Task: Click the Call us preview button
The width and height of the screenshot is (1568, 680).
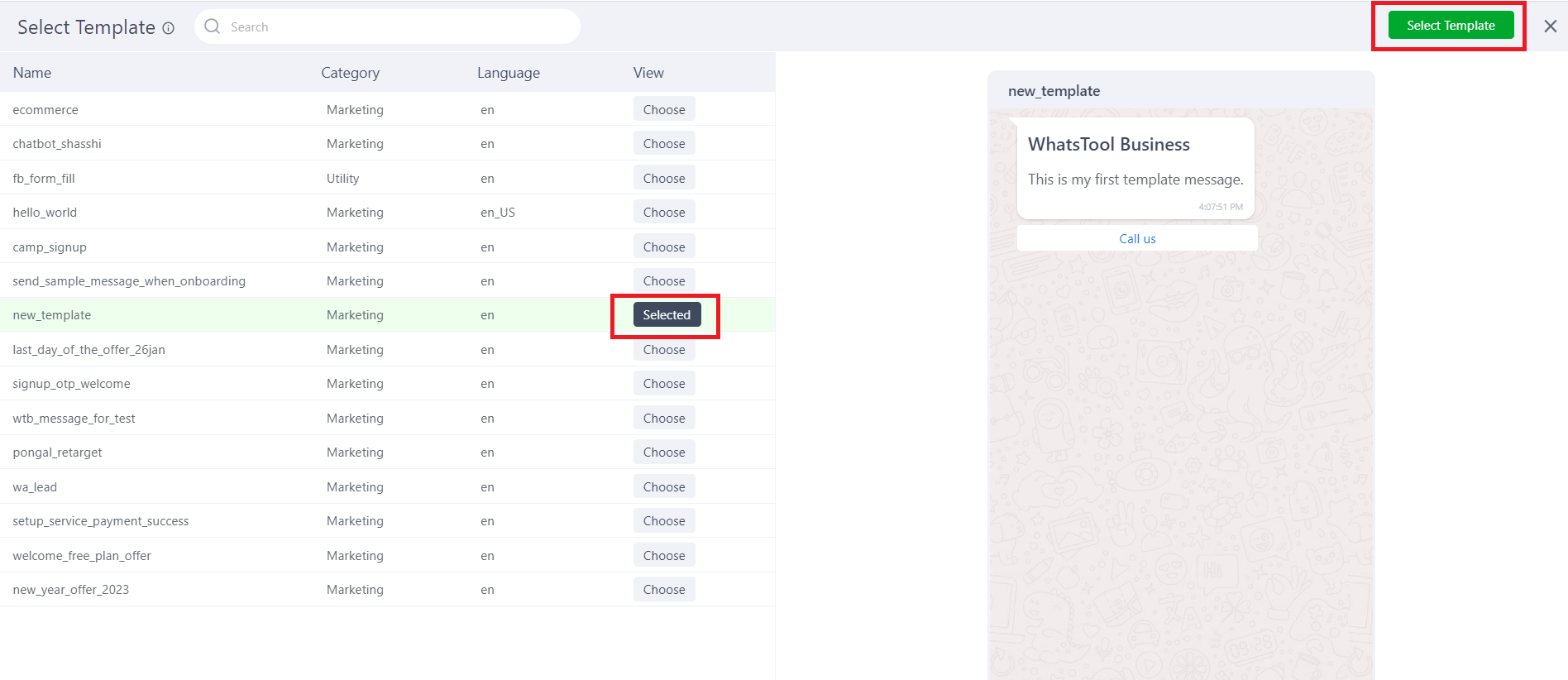Action: (1137, 238)
